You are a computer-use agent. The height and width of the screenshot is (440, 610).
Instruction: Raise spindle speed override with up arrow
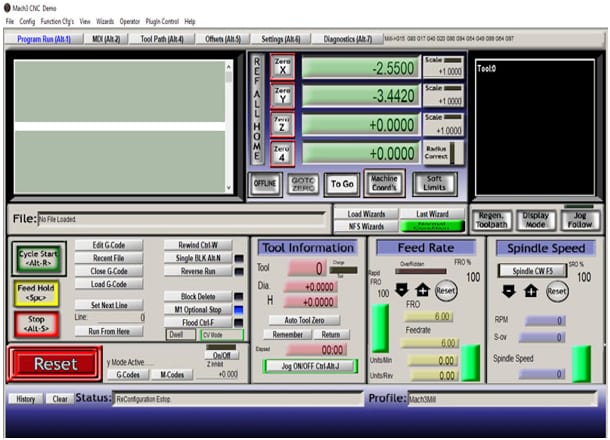tap(531, 291)
